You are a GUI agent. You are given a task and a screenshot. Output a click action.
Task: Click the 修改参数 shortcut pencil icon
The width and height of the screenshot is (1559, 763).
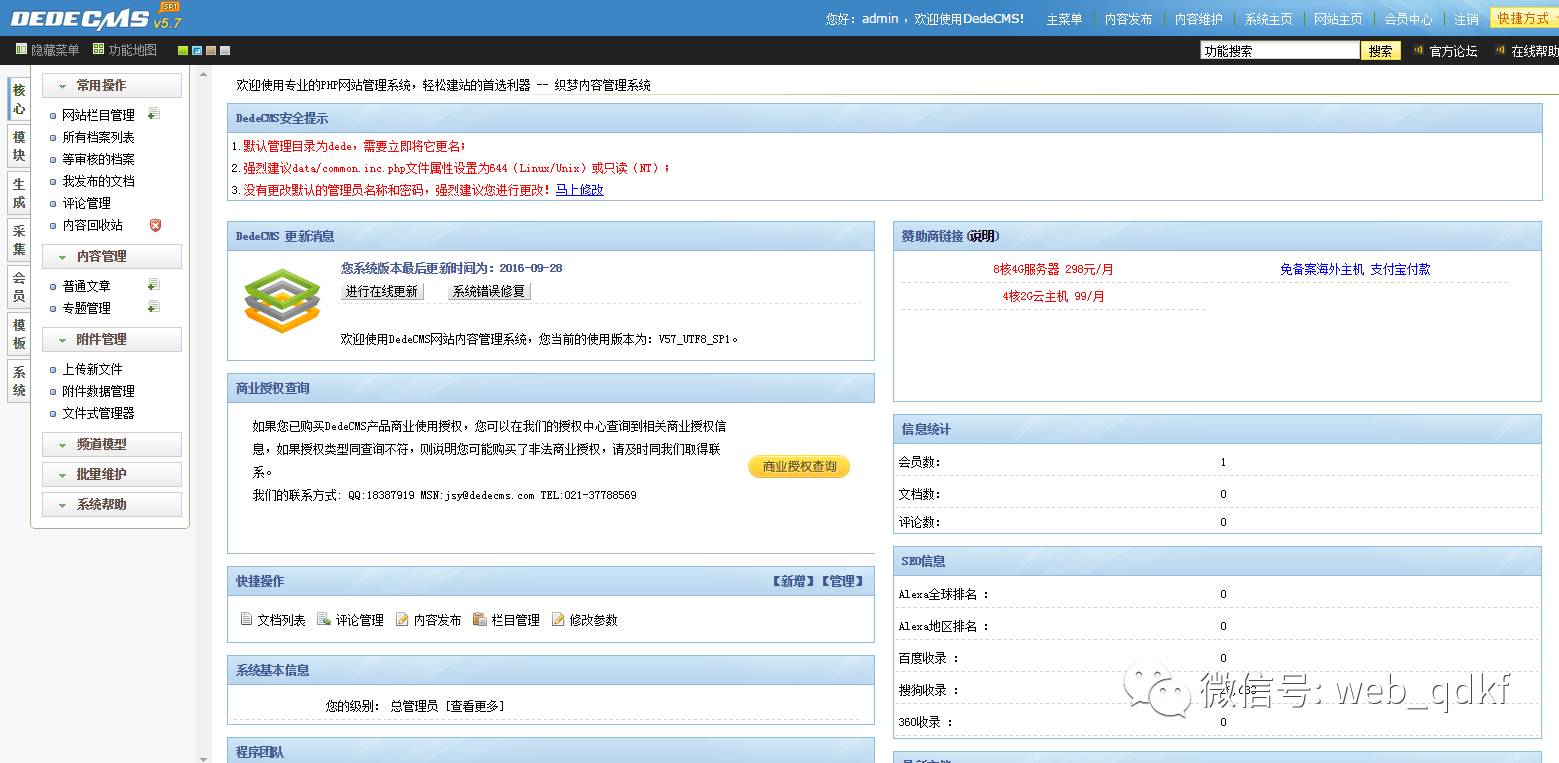pos(558,619)
